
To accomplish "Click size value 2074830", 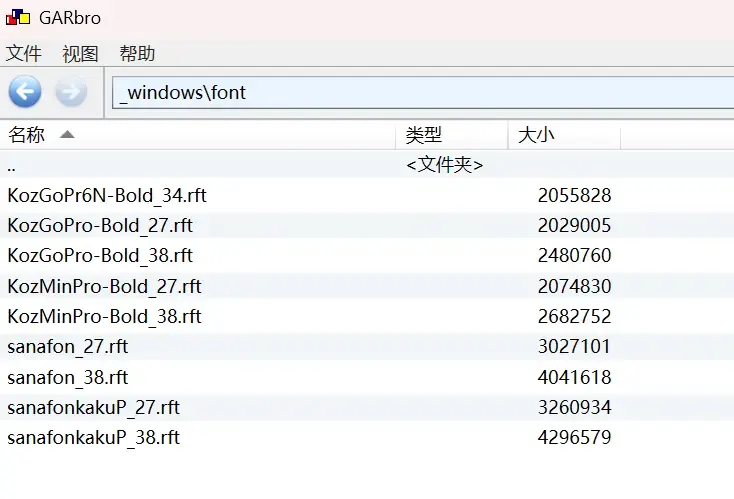I will click(x=574, y=286).
